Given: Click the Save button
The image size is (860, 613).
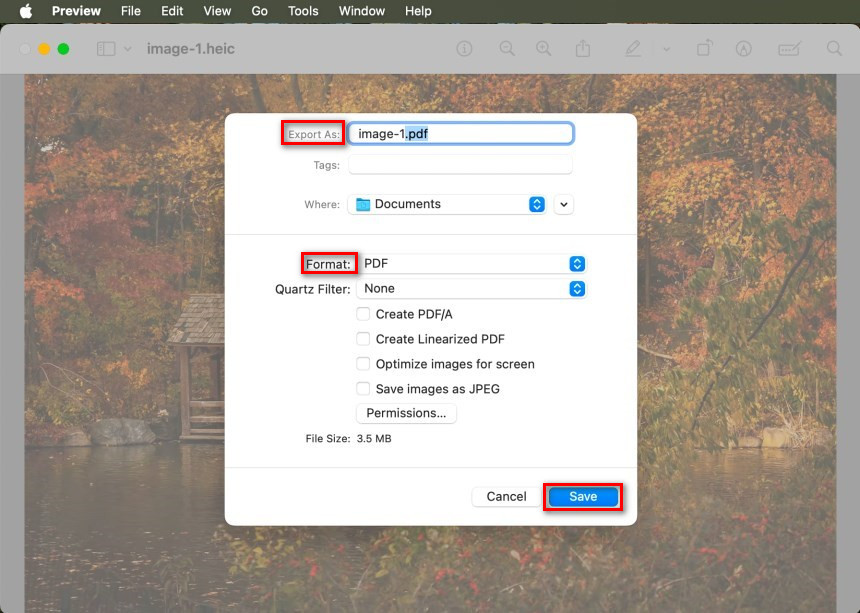Looking at the screenshot, I should tap(583, 496).
